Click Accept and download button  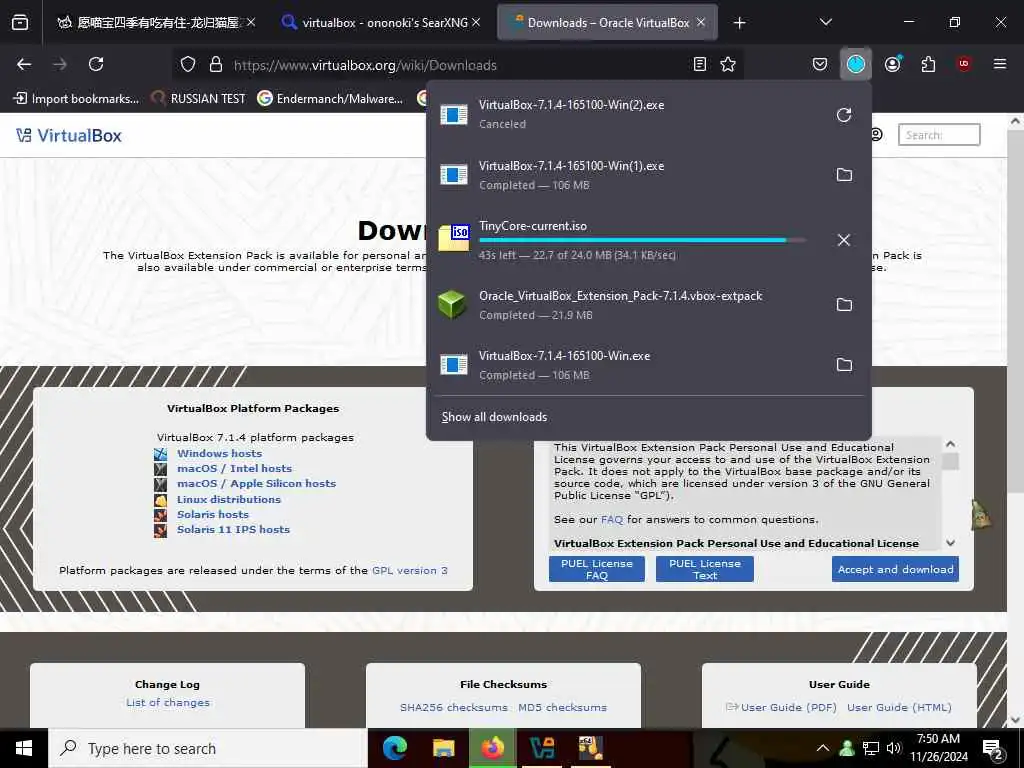[895, 569]
